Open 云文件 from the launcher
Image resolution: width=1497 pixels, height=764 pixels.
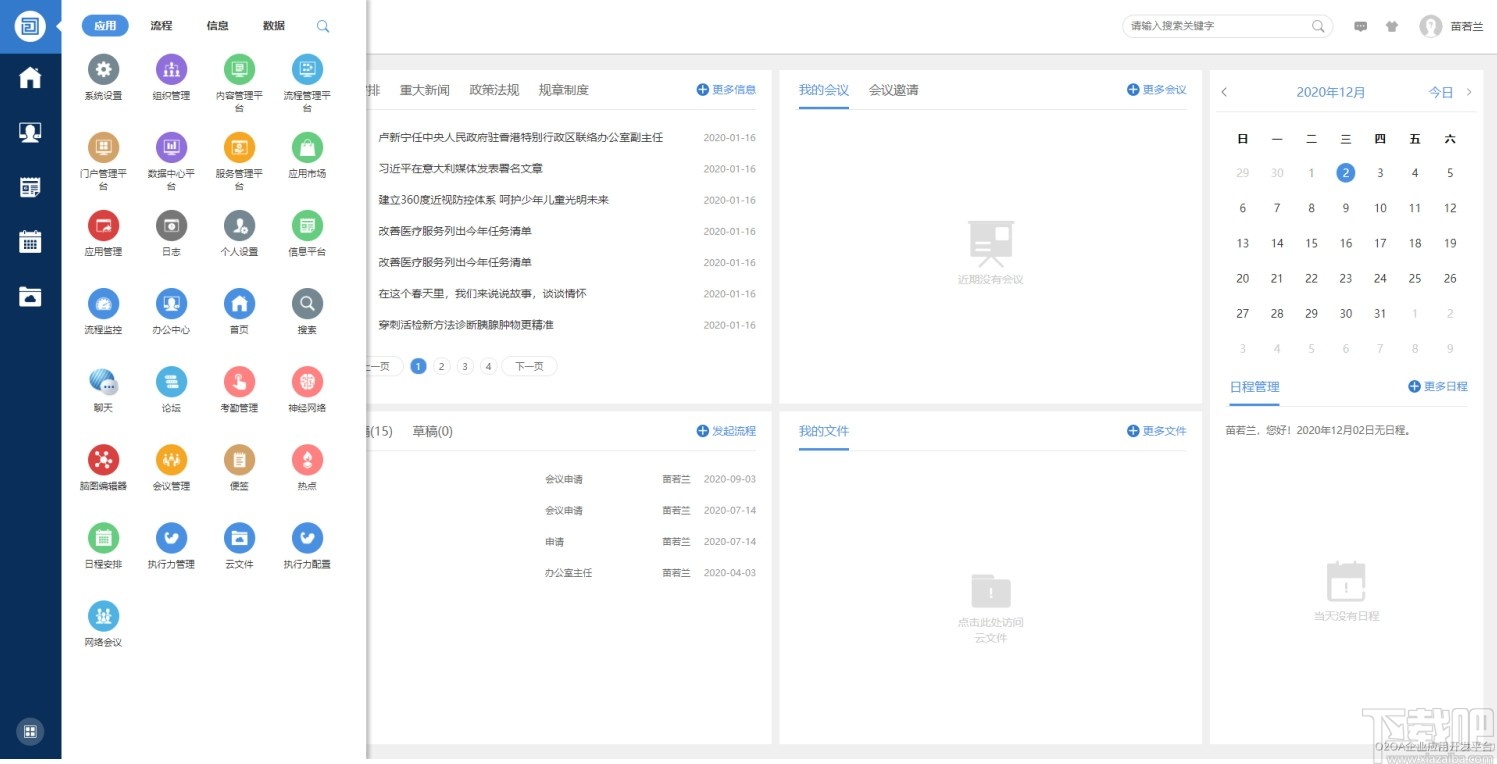tap(239, 545)
